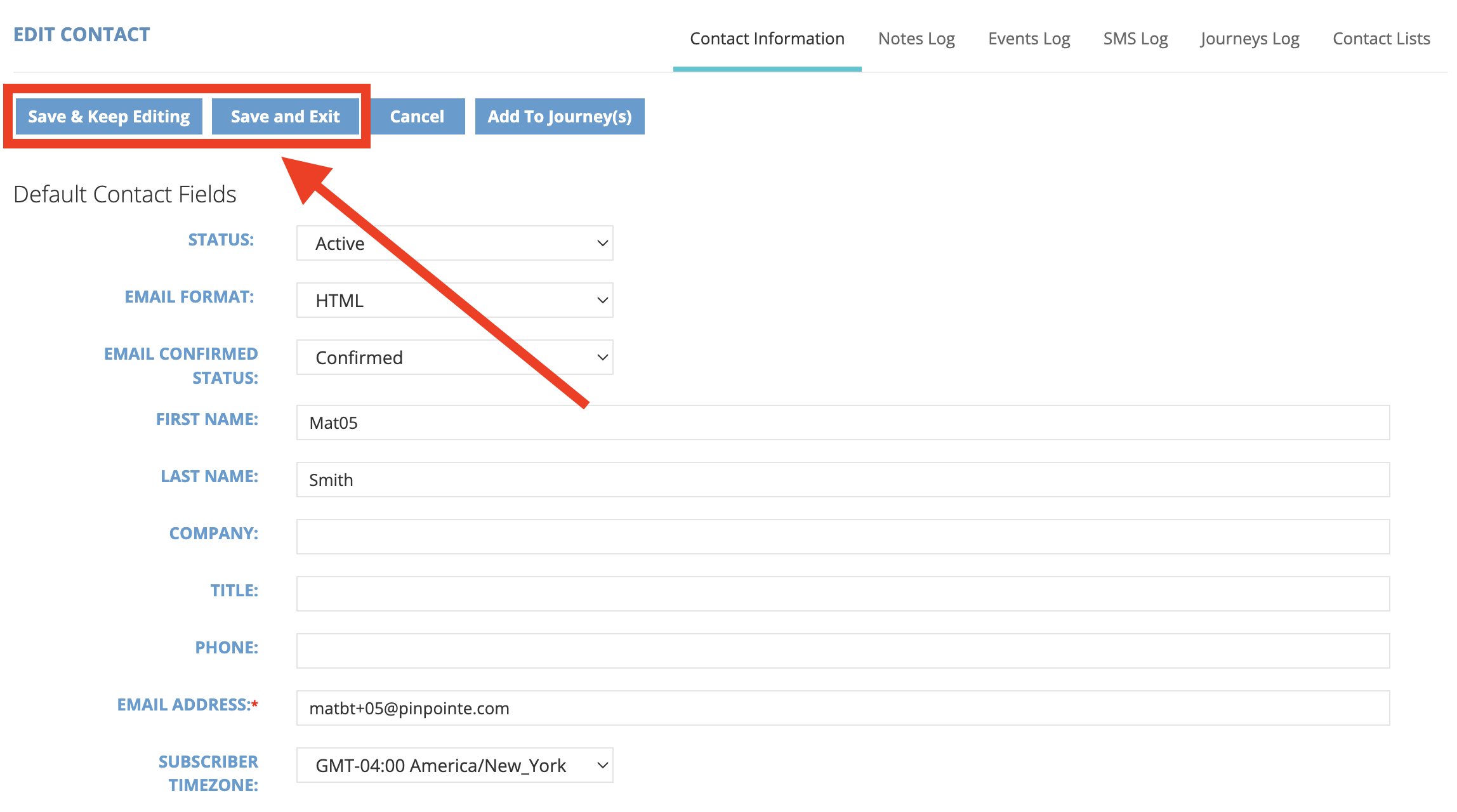1457x812 pixels.
Task: Click the Email Address input field
Action: pos(843,708)
